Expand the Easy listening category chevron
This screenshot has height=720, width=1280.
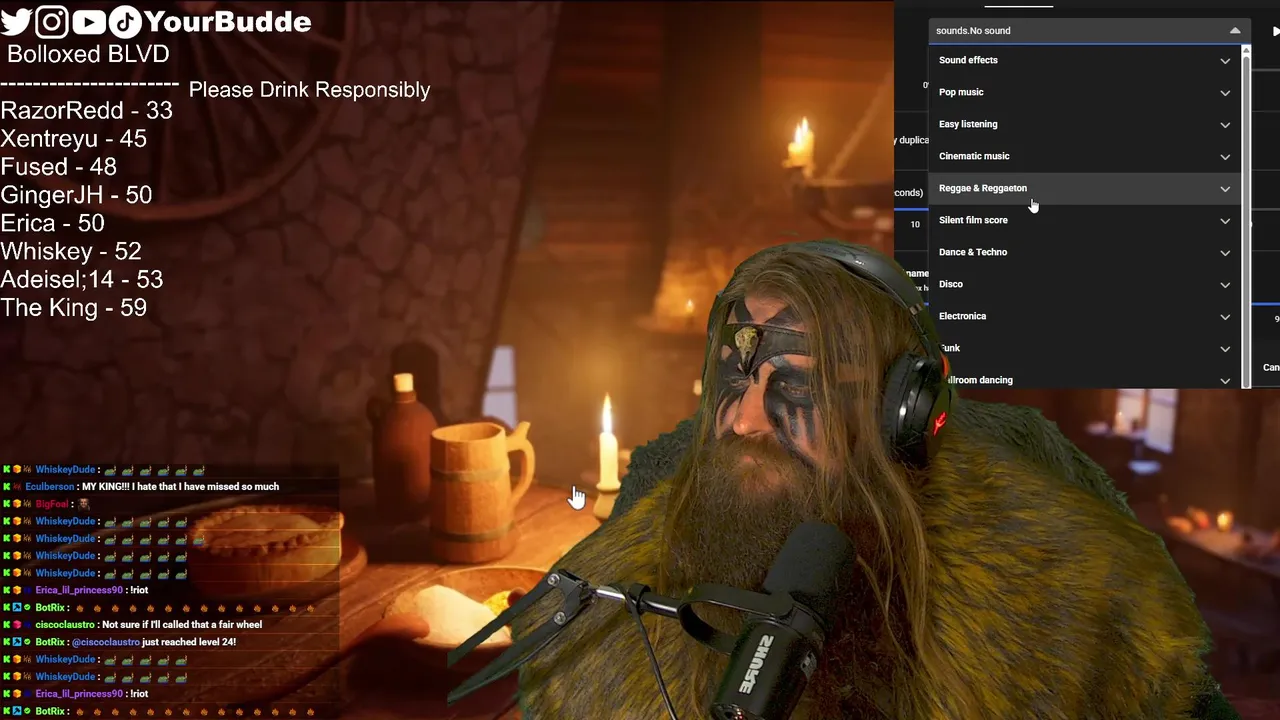(1225, 125)
